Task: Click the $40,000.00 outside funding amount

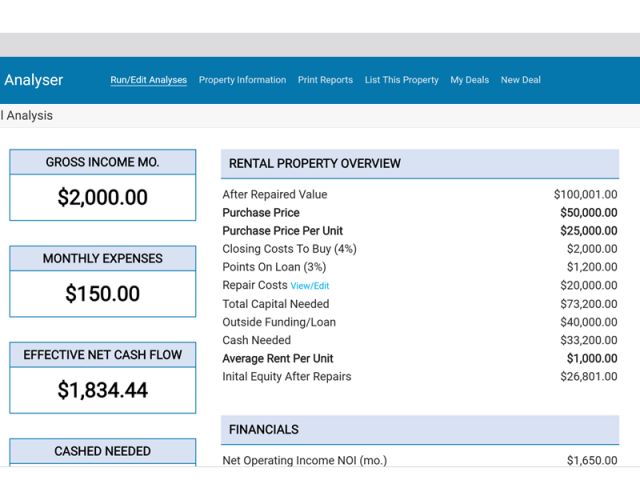Action: (589, 322)
